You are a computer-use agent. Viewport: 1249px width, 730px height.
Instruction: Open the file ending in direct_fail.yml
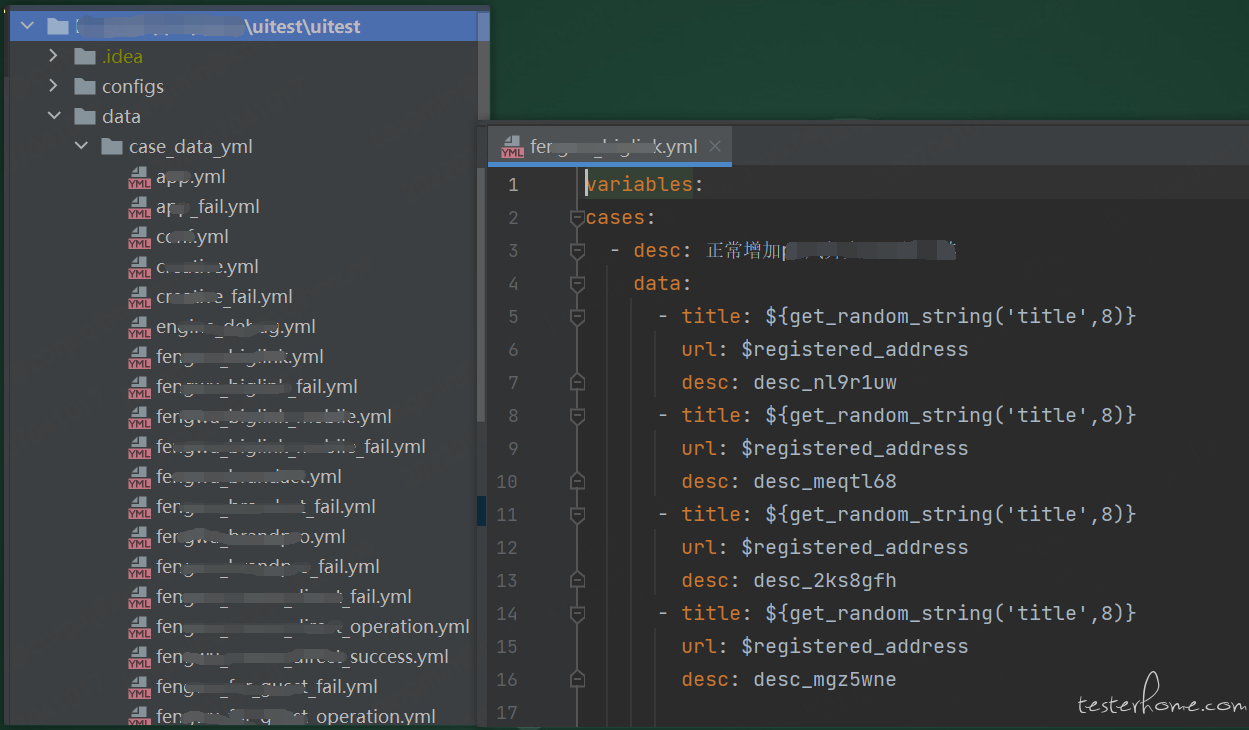(283, 597)
